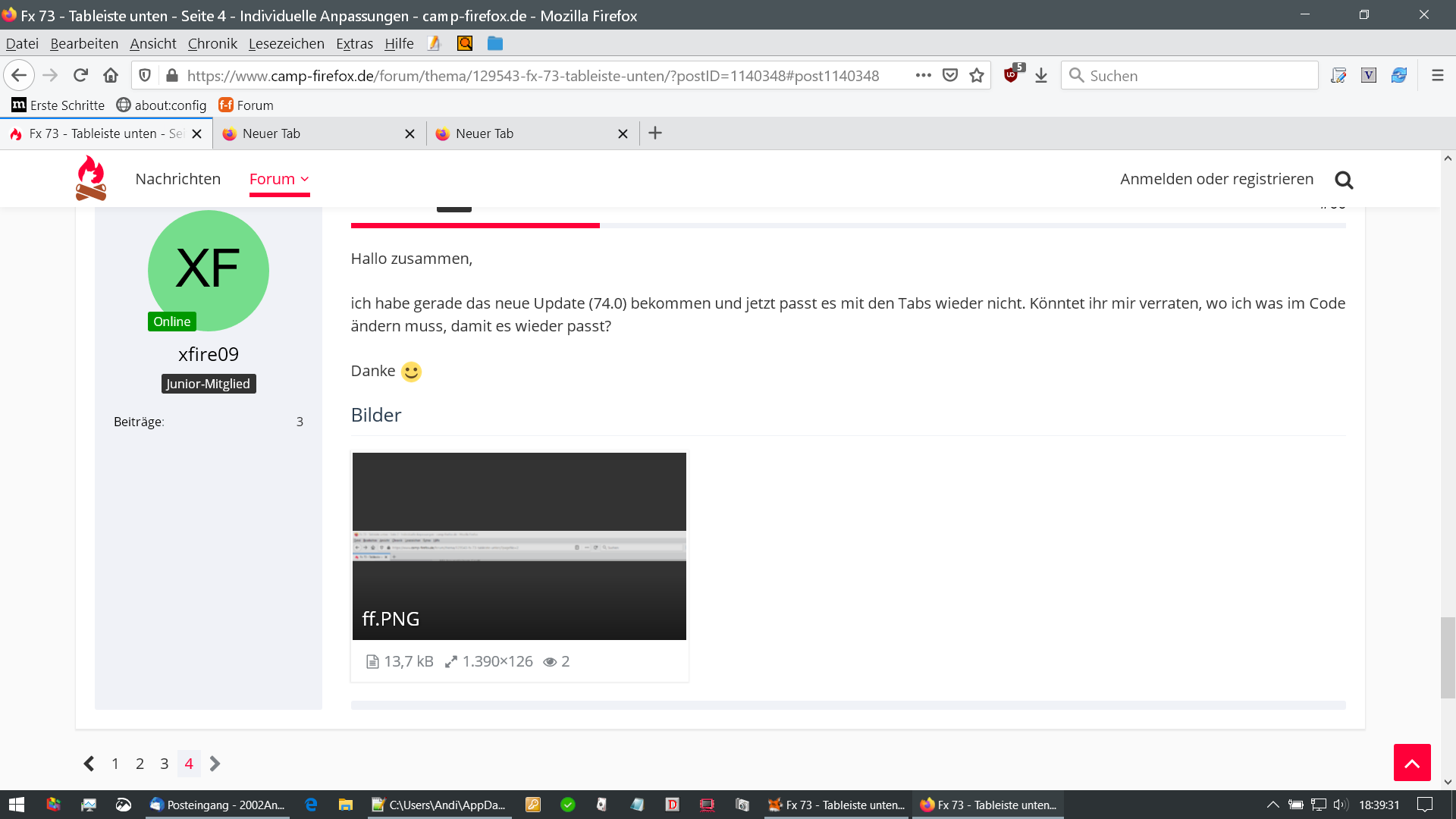The image size is (1456, 819).
Task: Open the downloads arrow icon
Action: [1041, 75]
